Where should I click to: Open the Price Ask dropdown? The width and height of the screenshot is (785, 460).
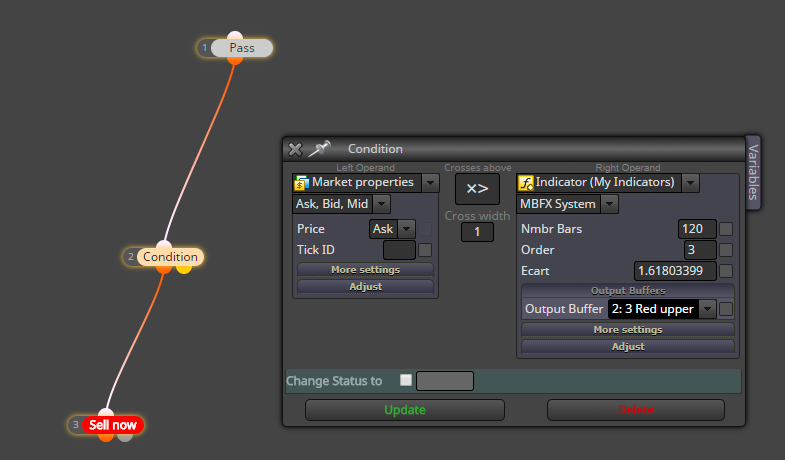pos(407,229)
